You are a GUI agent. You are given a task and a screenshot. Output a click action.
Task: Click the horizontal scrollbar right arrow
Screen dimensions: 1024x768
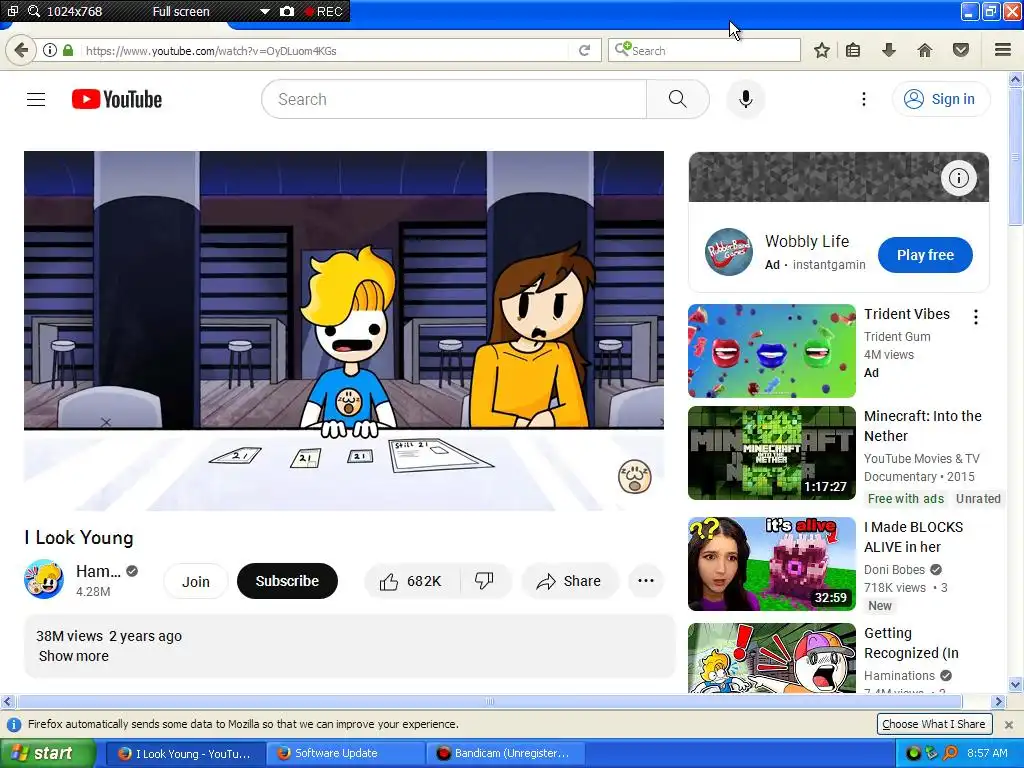click(998, 701)
